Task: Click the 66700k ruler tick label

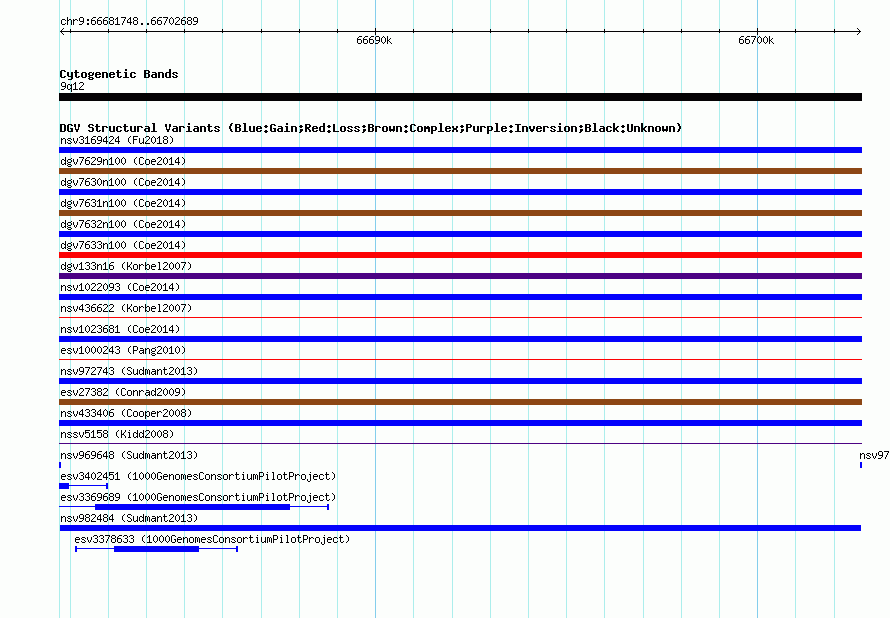Action: 756,40
